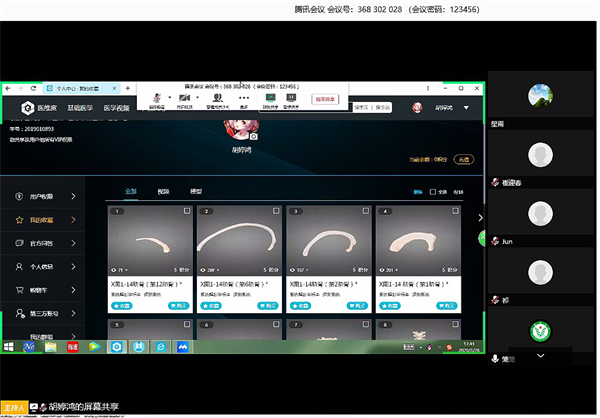Tick the checkbox on card 1
The width and height of the screenshot is (600, 418).
187,211
